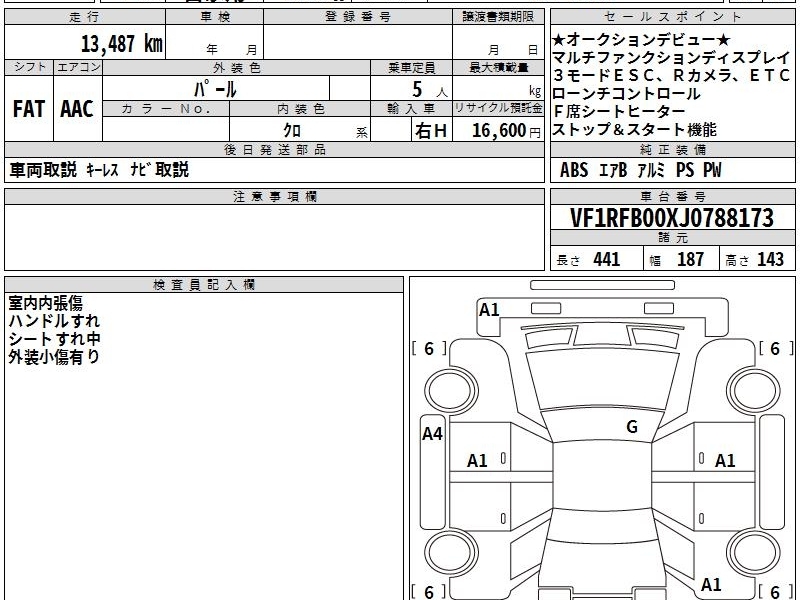Select the FAT transmission value
The height and width of the screenshot is (600, 800).
[29, 109]
